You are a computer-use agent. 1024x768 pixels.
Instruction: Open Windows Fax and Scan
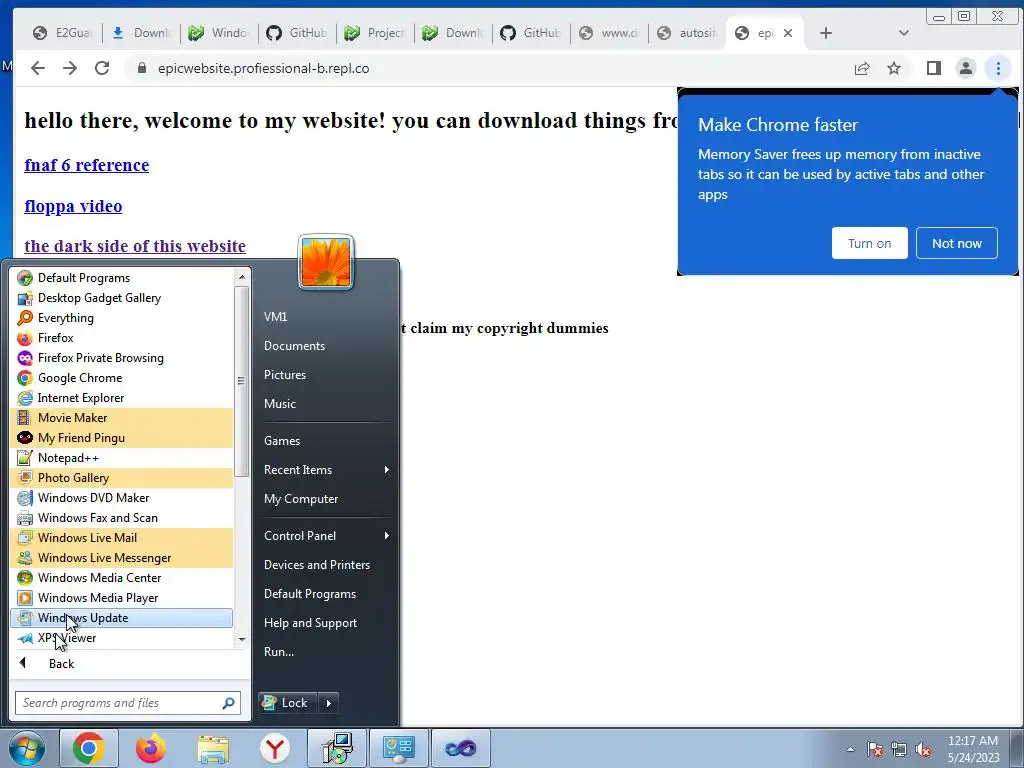click(121, 518)
